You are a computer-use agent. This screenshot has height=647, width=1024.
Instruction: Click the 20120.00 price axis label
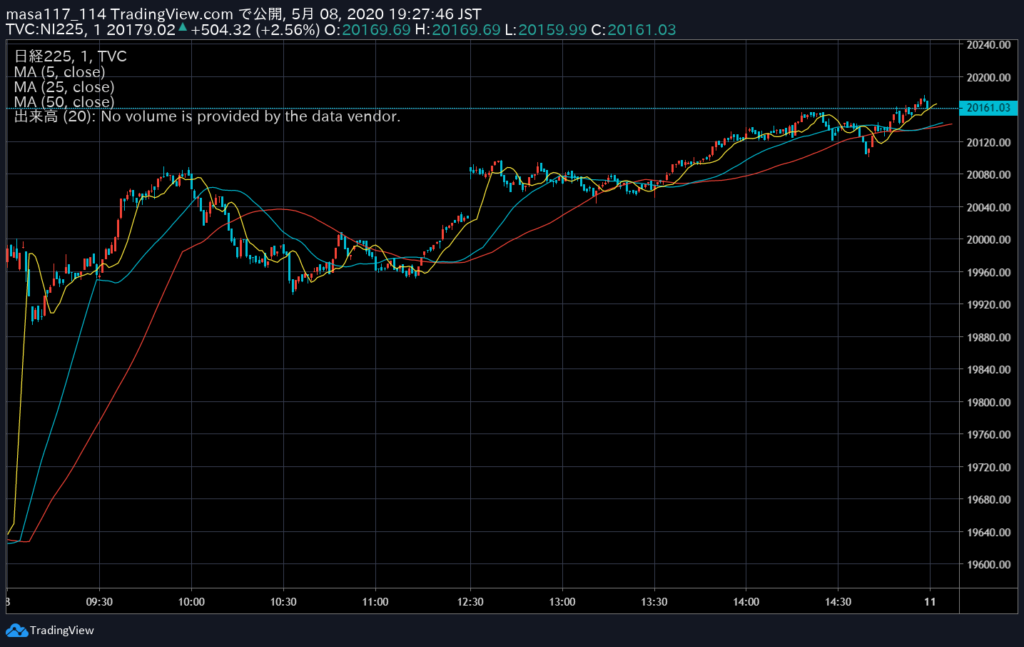tap(988, 142)
